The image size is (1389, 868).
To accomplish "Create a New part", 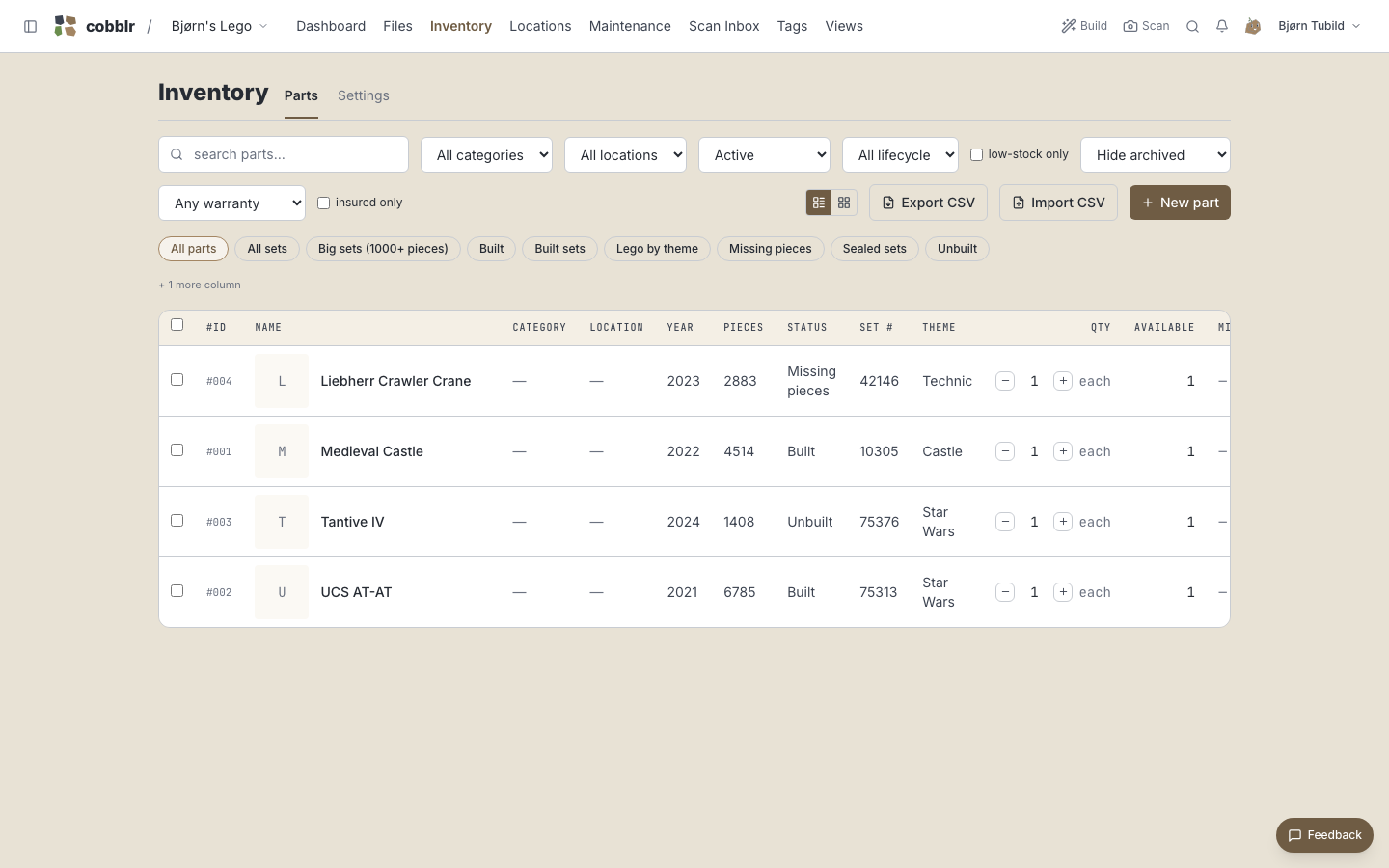I will pos(1180,203).
